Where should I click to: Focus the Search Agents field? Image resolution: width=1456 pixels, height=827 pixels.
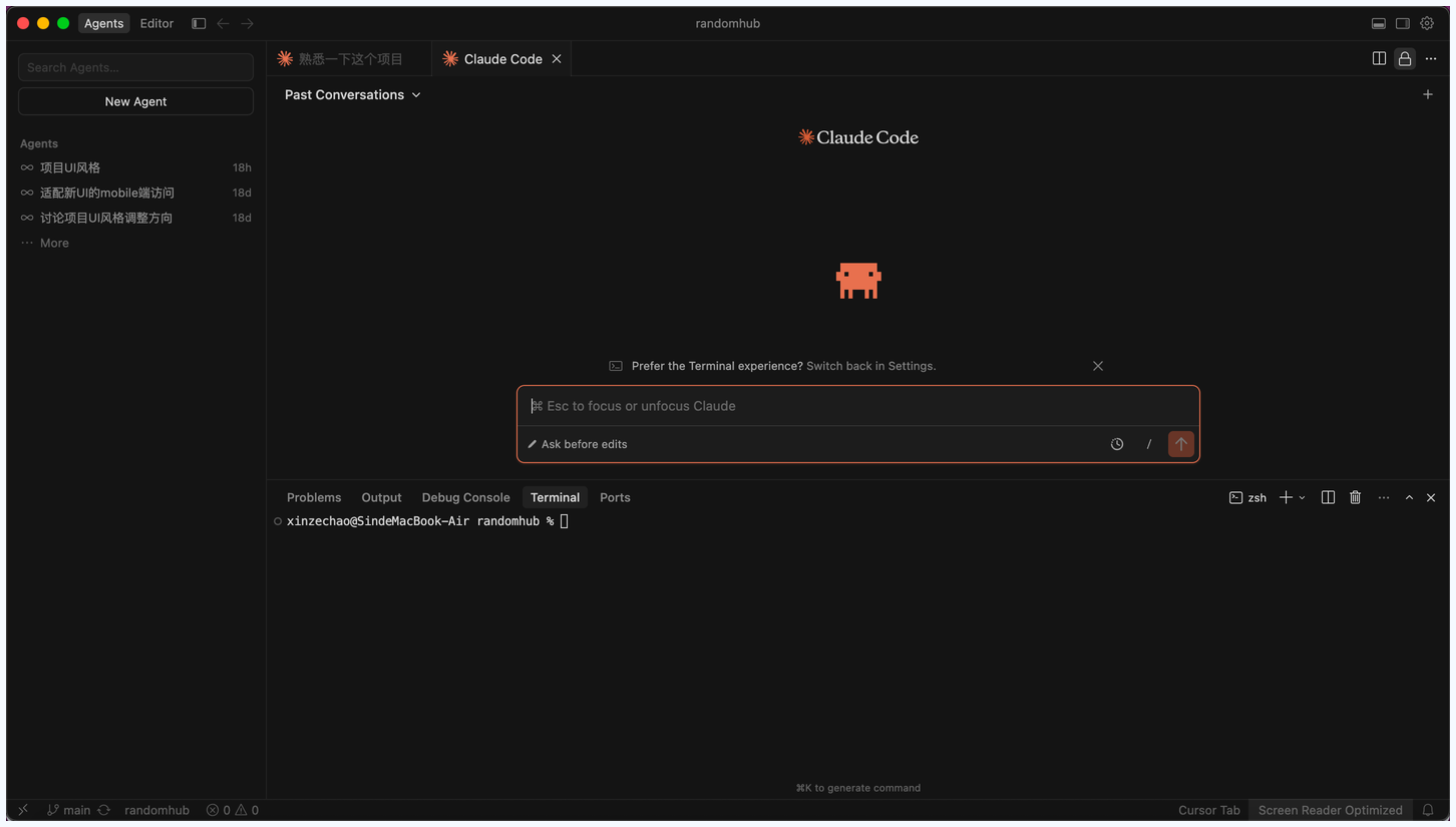click(x=136, y=68)
